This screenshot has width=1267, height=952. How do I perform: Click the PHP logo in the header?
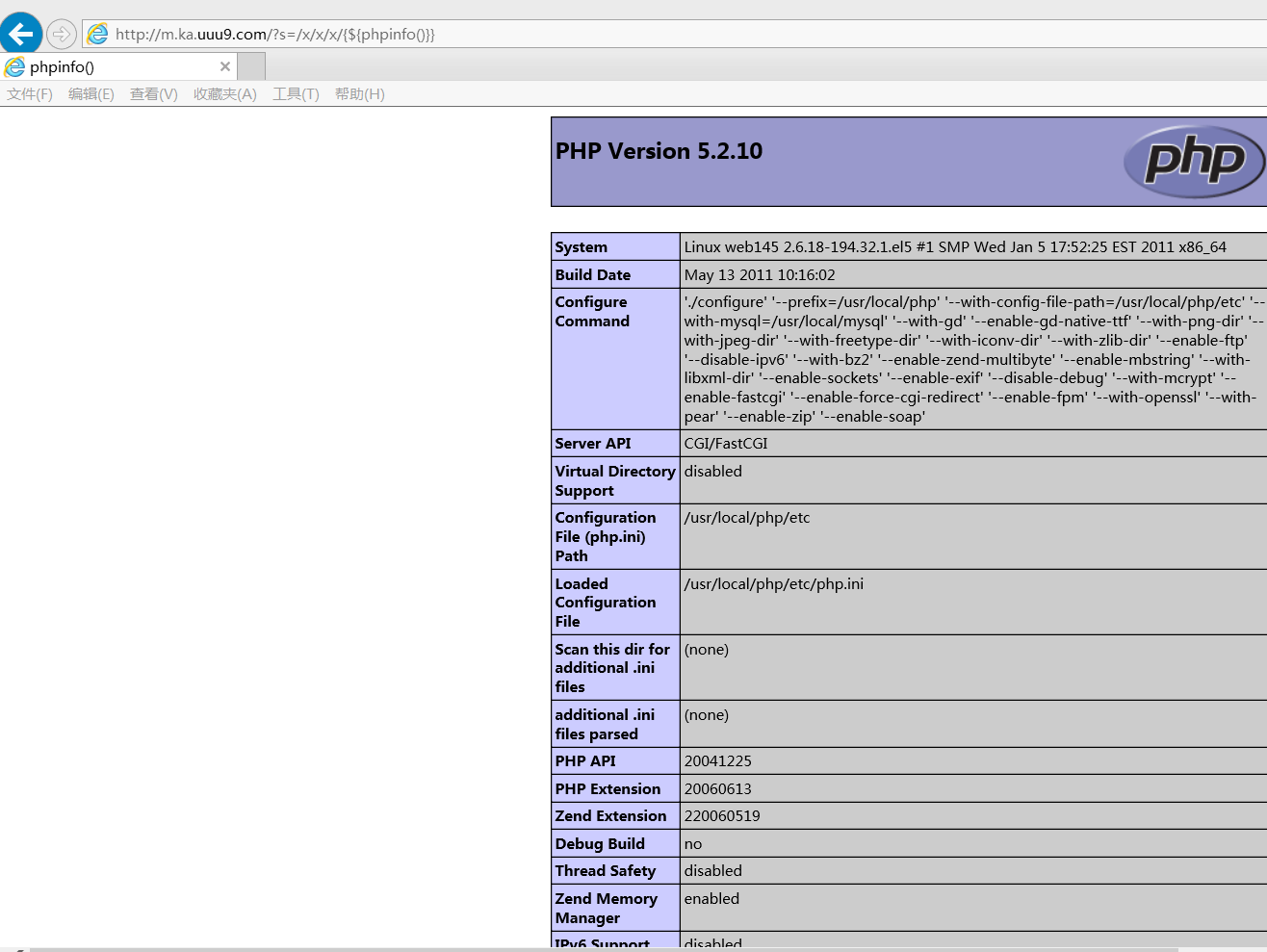[x=1194, y=162]
